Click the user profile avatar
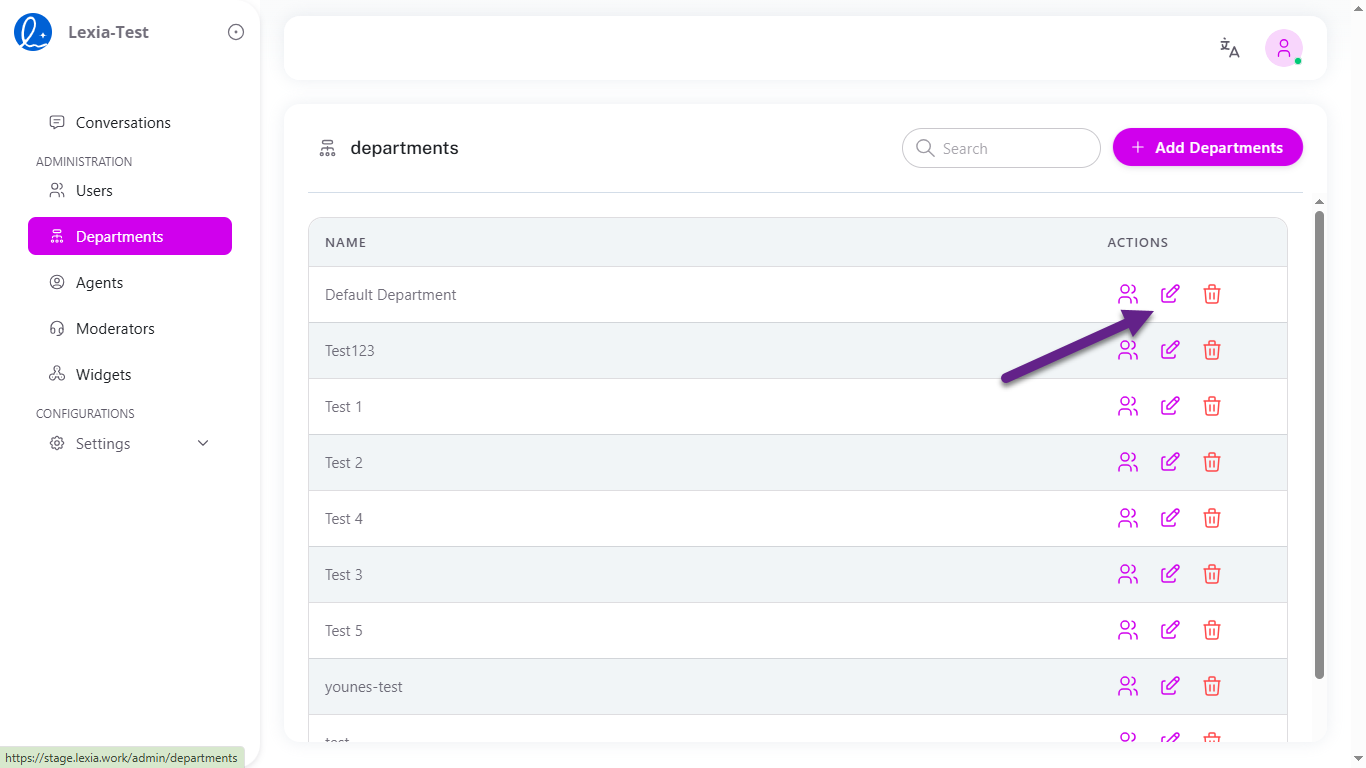The height and width of the screenshot is (768, 1366). (1284, 48)
